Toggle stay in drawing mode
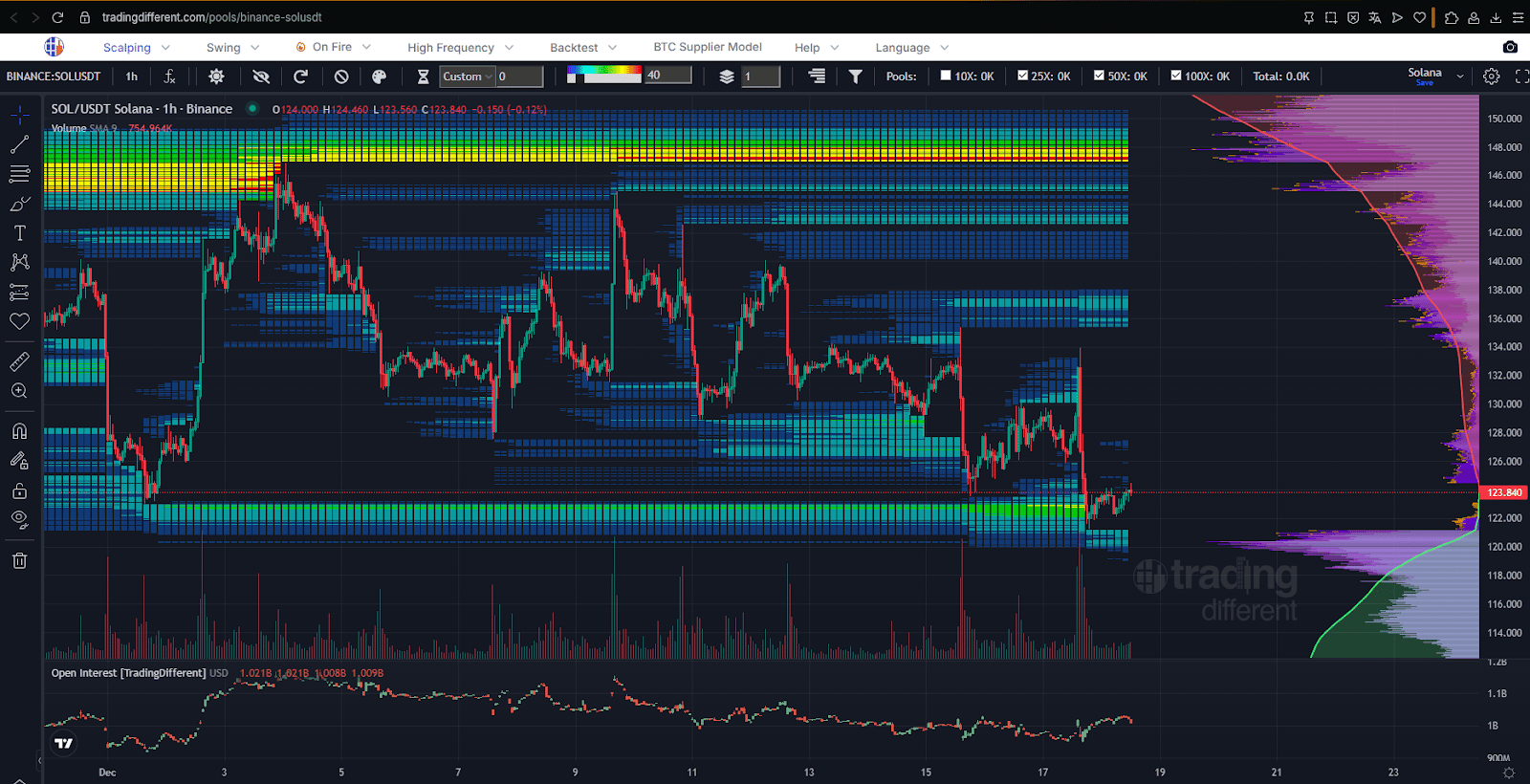The width and height of the screenshot is (1530, 784). click(x=19, y=461)
